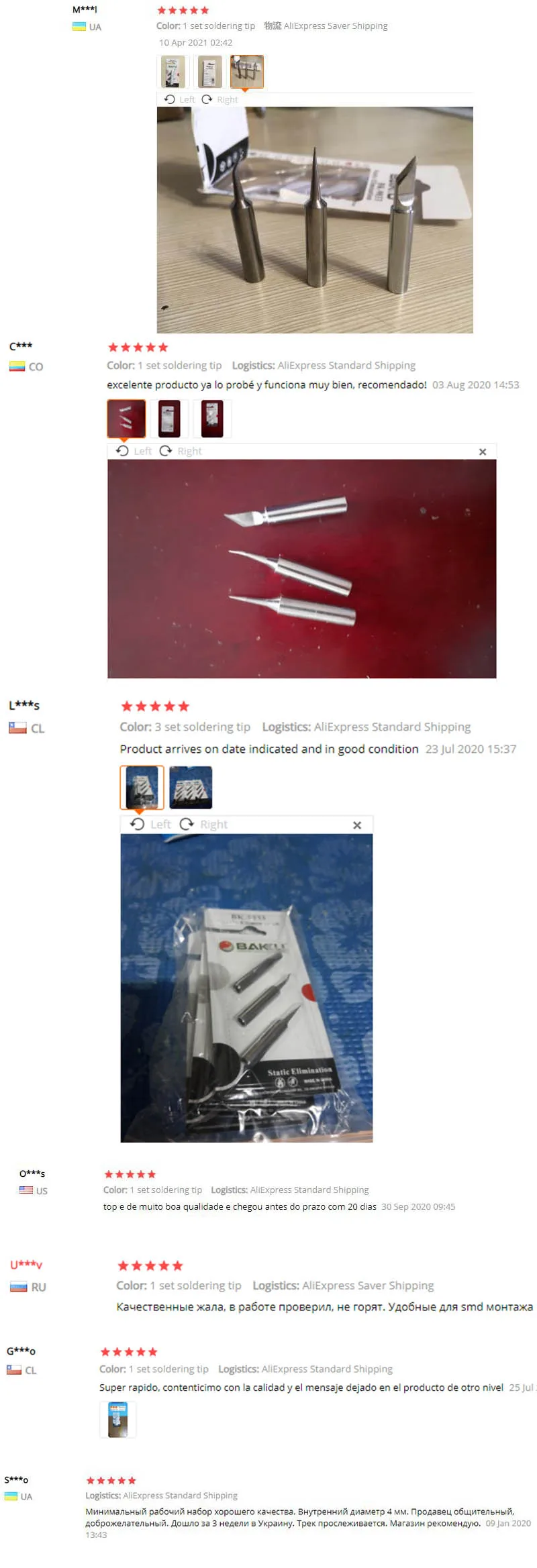Click the five-star rating on O***s's review
This screenshot has width=537, height=1568.
click(130, 1174)
